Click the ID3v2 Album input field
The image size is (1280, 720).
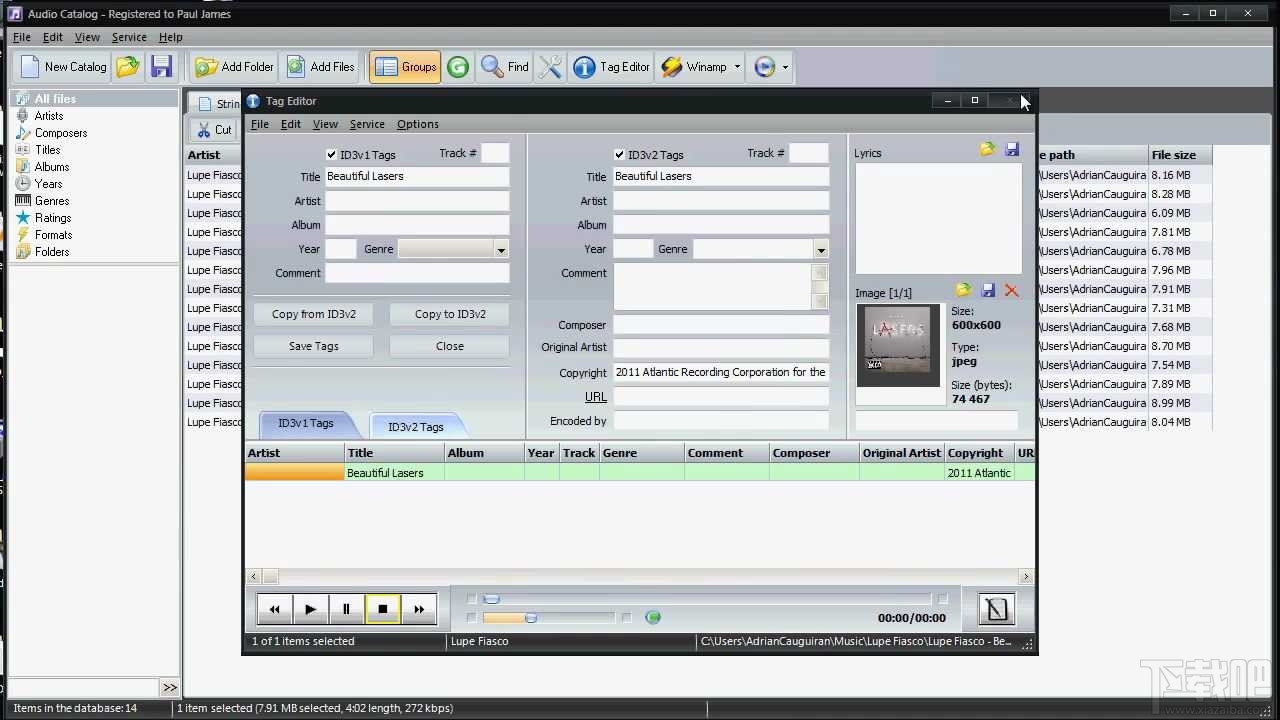pyautogui.click(x=721, y=225)
